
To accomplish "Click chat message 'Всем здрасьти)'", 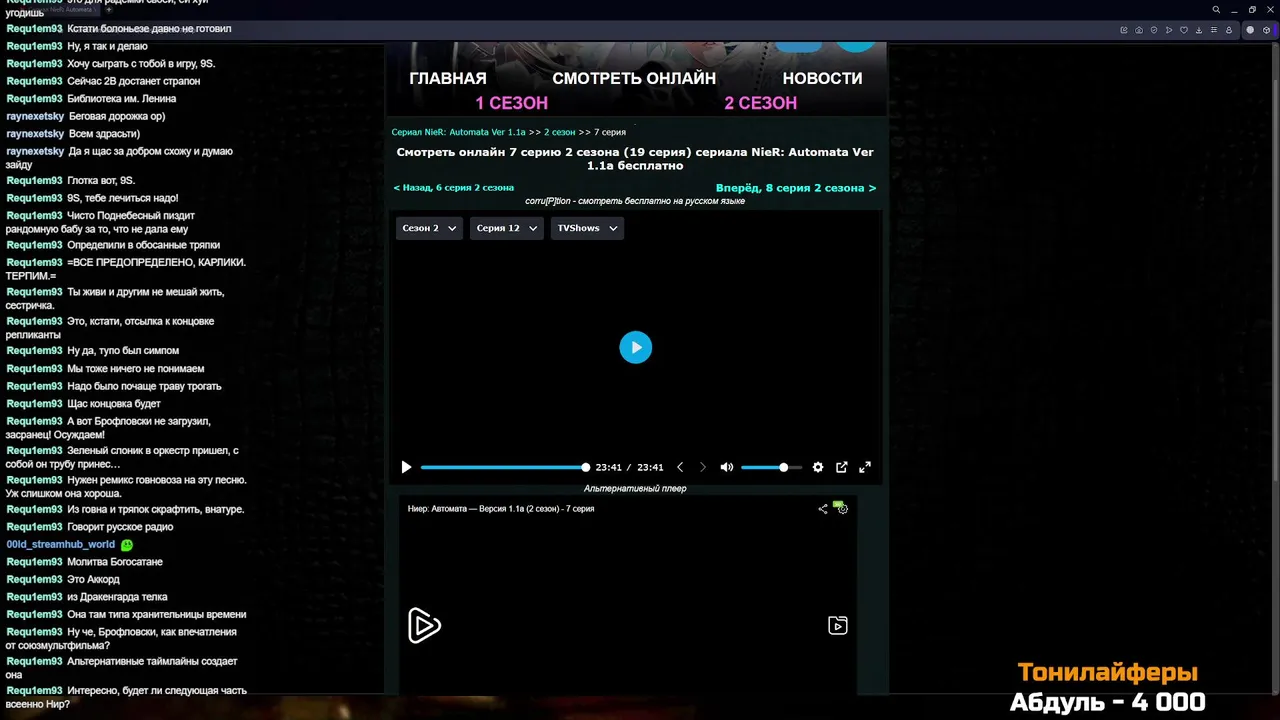I will coord(104,134).
